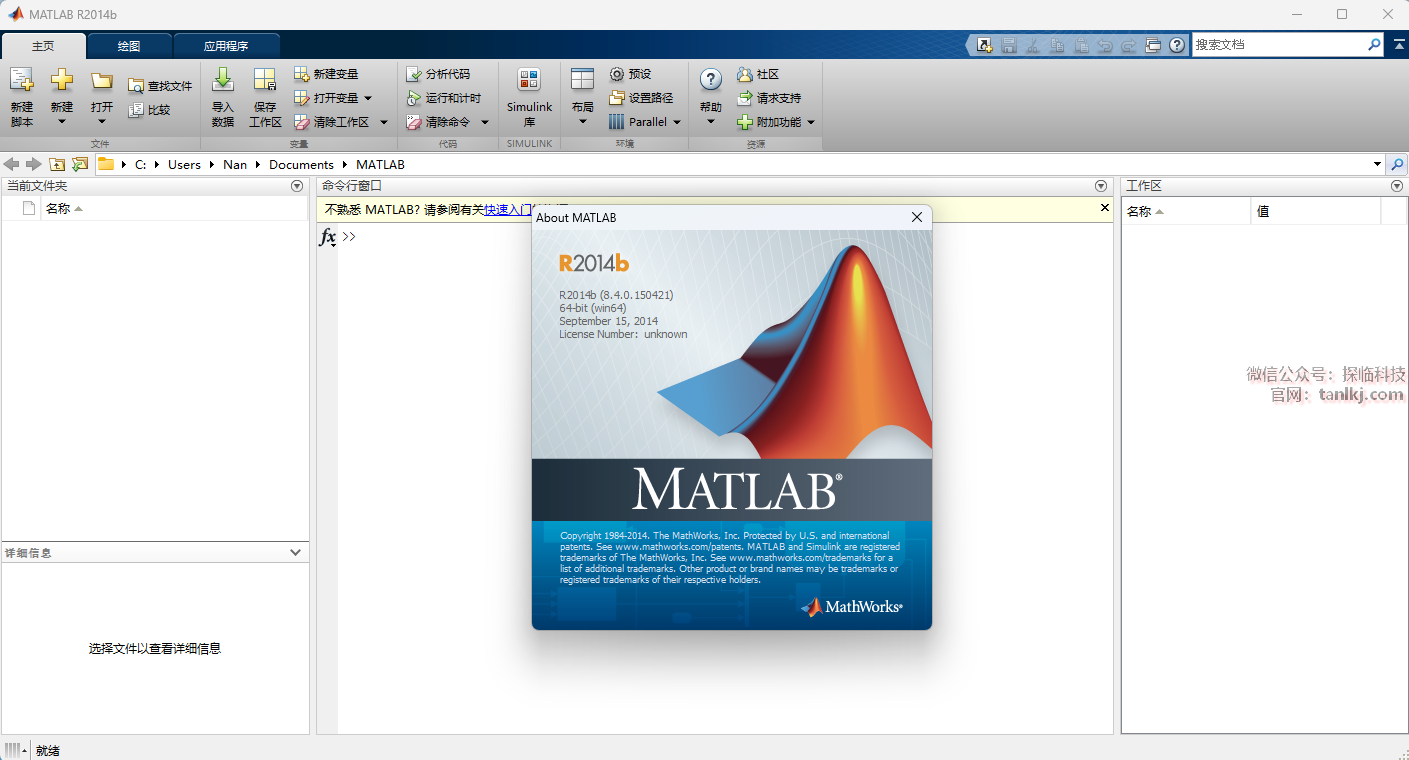Click the Getting Started (快速入门) link
Image resolution: width=1409 pixels, height=760 pixels.
pos(506,209)
